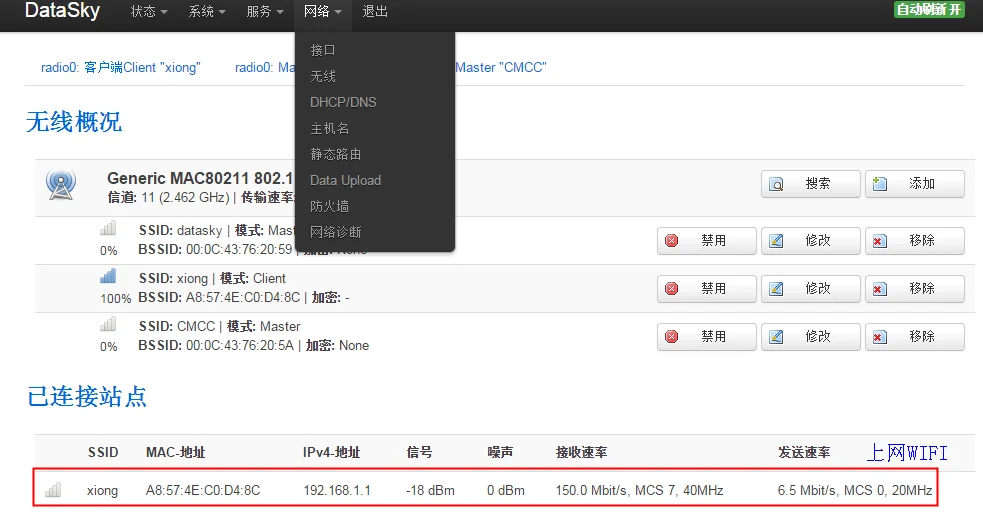Click the 添加 add network button

point(914,184)
